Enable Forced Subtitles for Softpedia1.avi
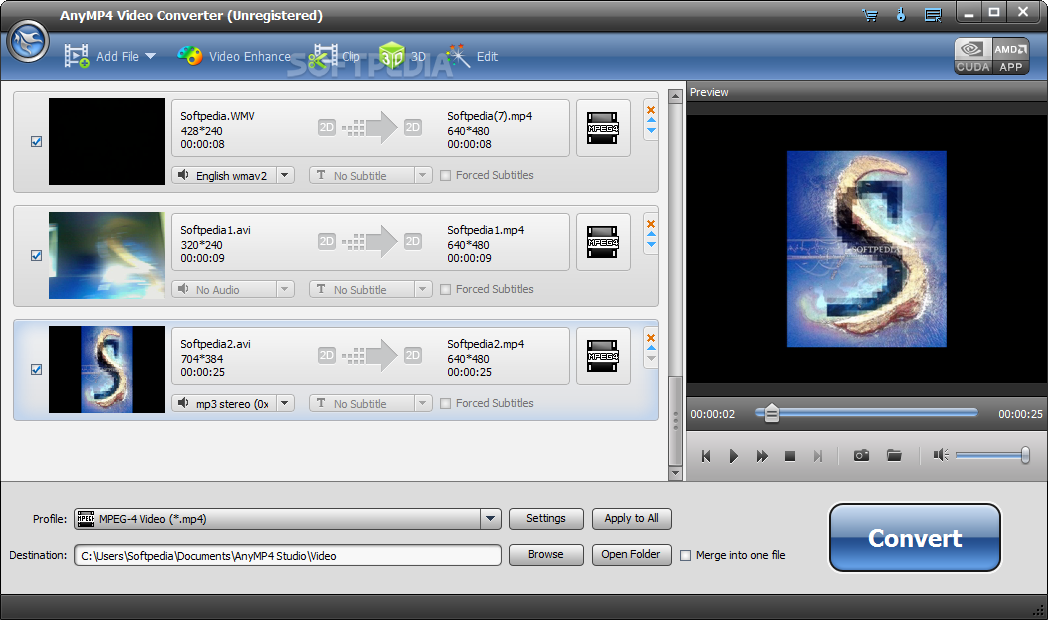This screenshot has height=620, width=1048. point(446,289)
